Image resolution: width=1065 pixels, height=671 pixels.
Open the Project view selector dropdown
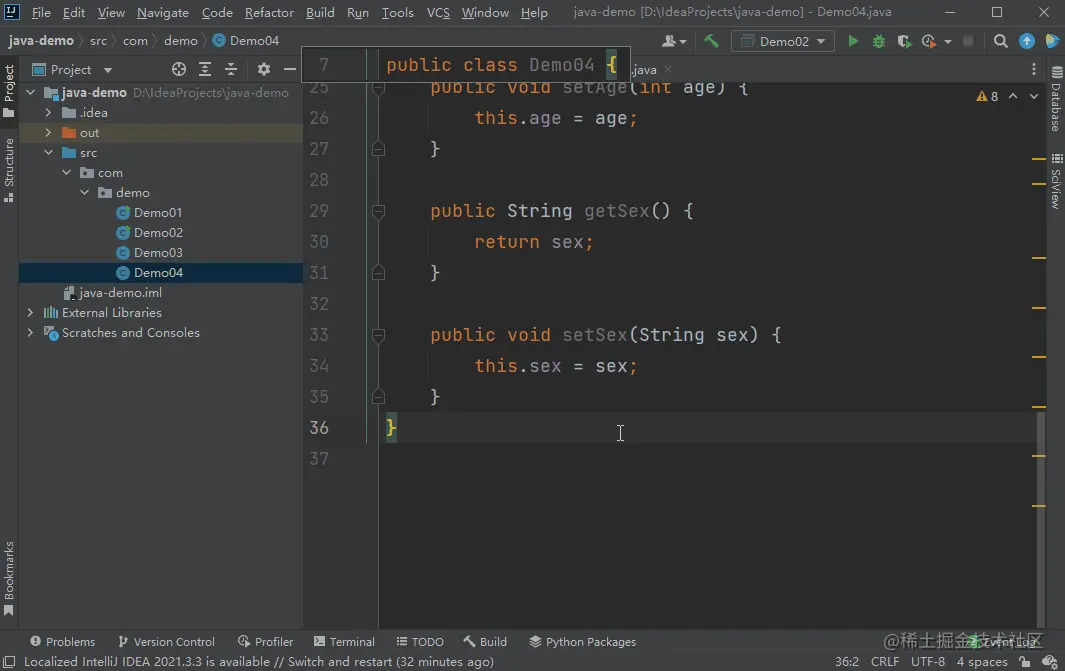(x=72, y=69)
